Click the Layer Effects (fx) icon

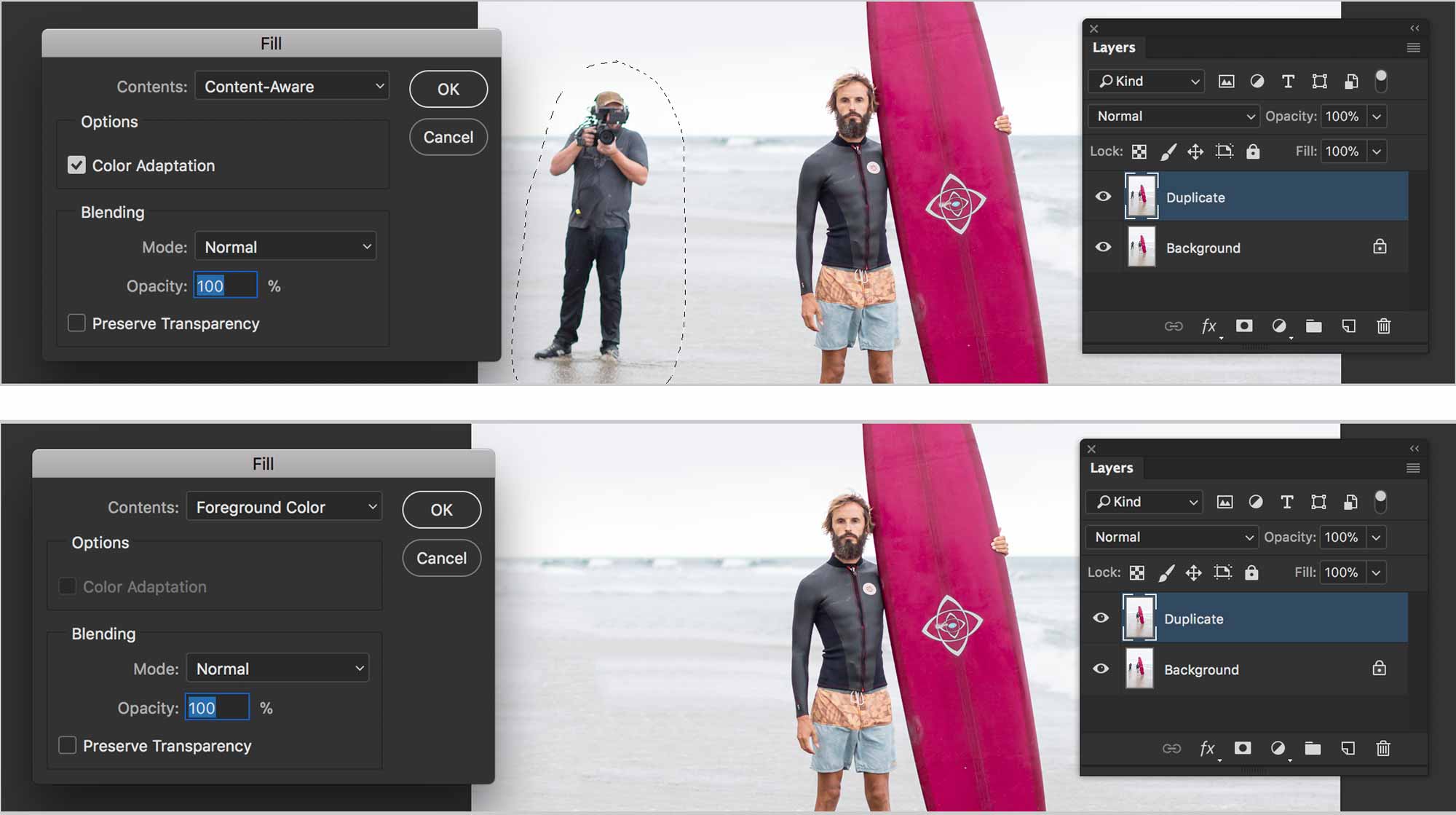pos(1208,326)
